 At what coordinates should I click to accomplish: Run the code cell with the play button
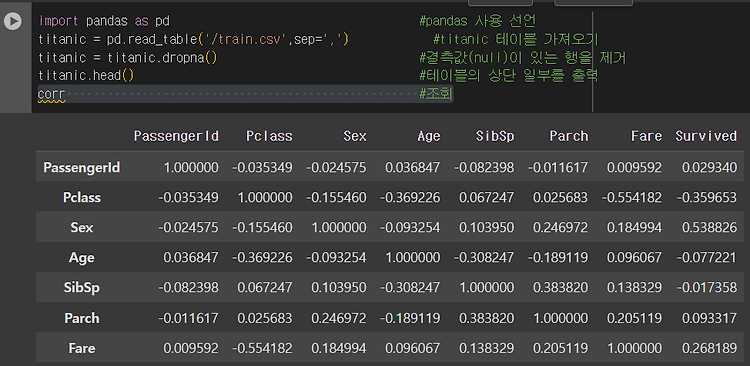pos(13,21)
